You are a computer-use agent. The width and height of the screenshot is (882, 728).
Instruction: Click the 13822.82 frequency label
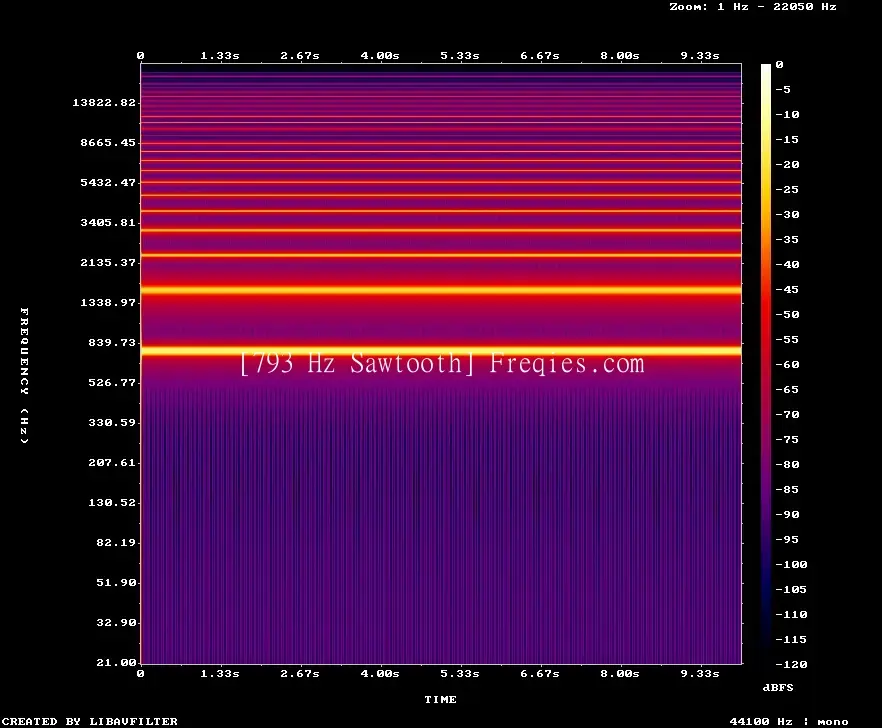(x=104, y=102)
